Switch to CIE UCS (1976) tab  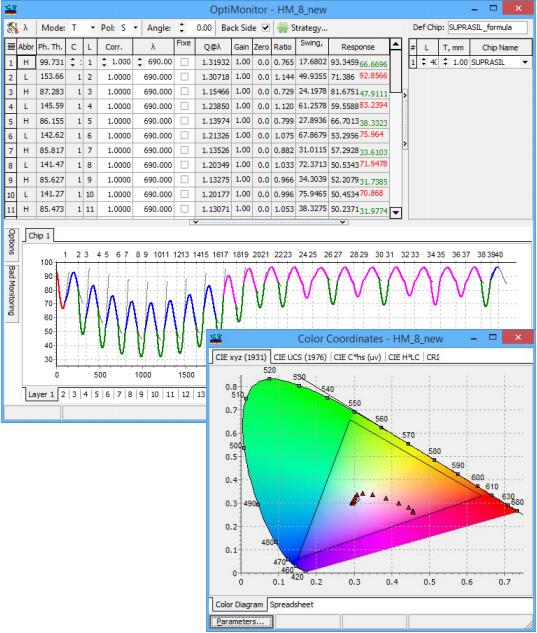[300, 357]
